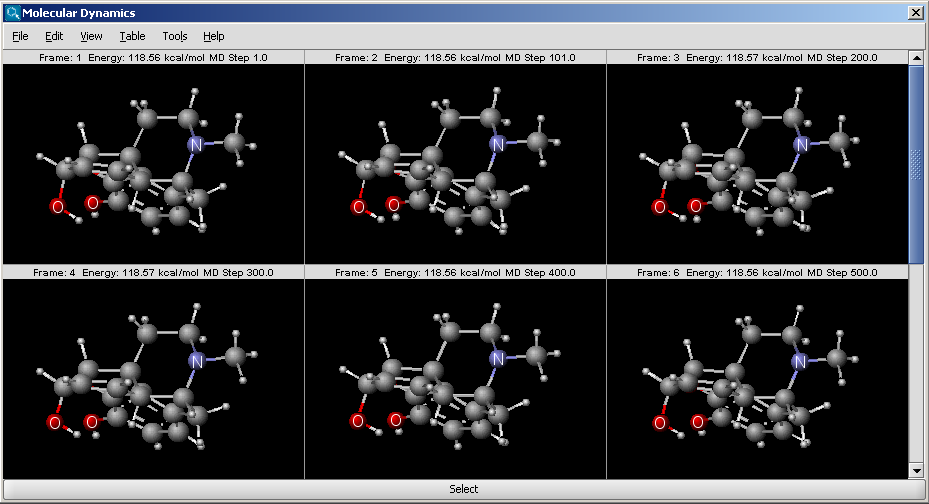The height and width of the screenshot is (504, 929).
Task: Select the Frame 2 molecule thumbnail
Action: click(x=455, y=164)
